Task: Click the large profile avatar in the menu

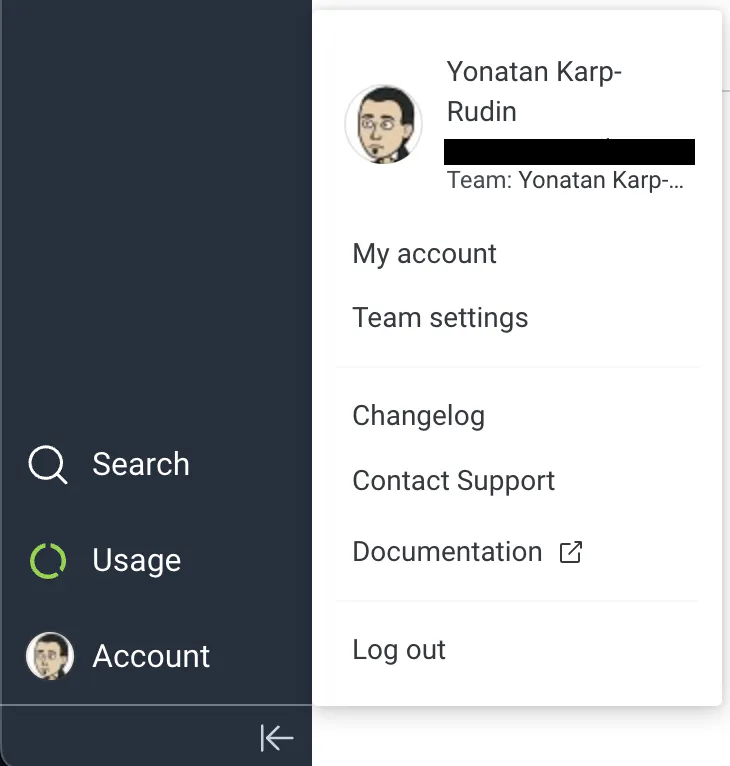Action: (x=383, y=124)
